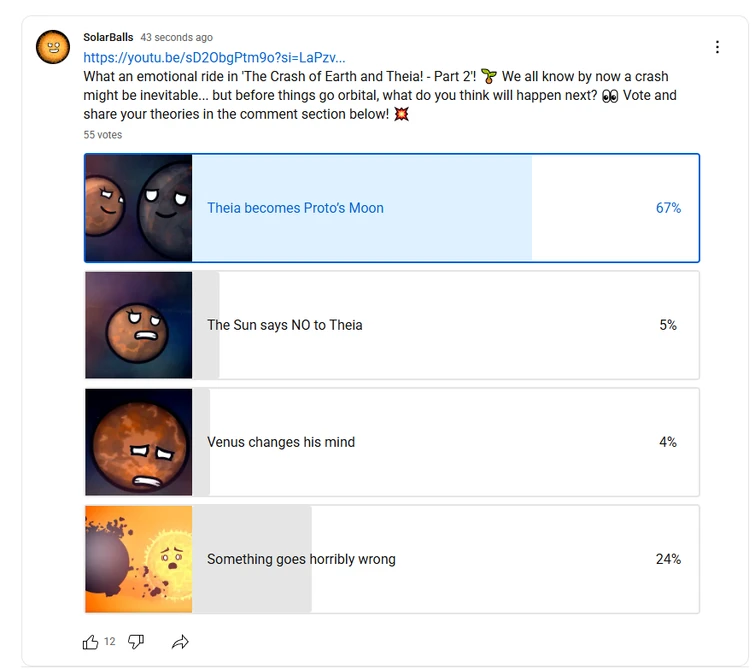Click the worried planet thumbnail for Sun option
Image resolution: width=755 pixels, height=669 pixels.
(139, 325)
